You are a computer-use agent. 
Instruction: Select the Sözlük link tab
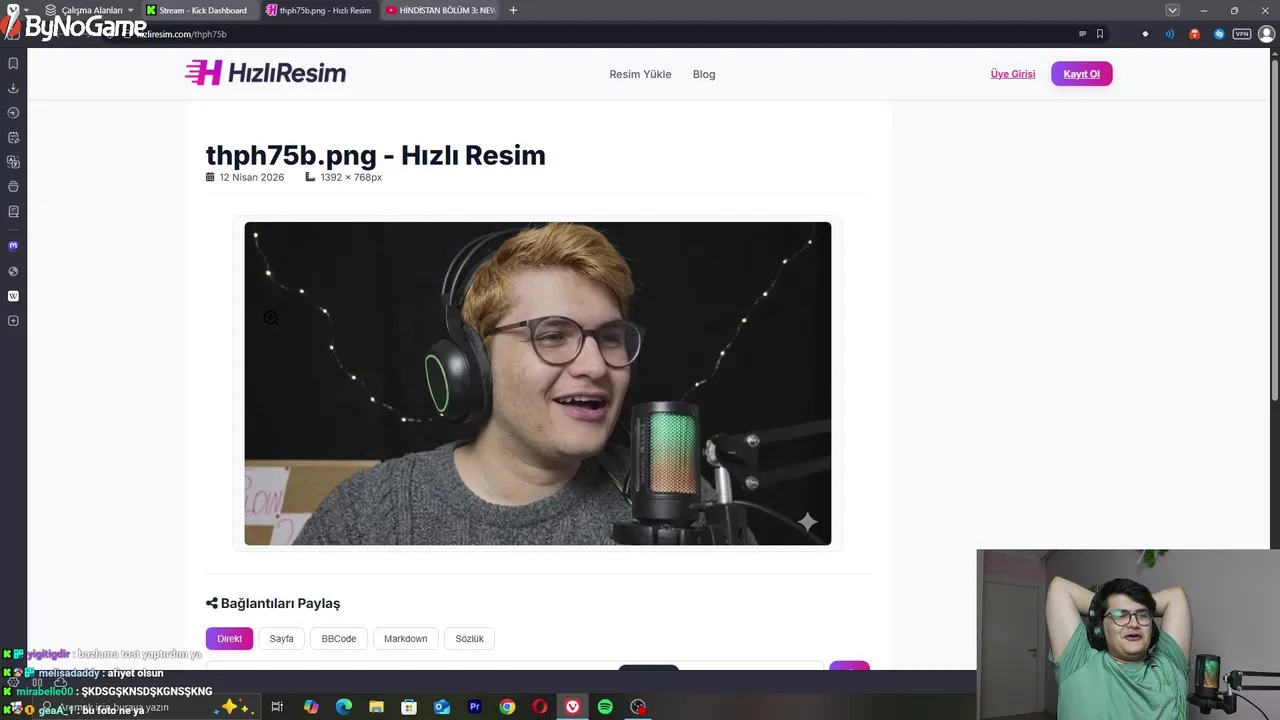pos(469,638)
